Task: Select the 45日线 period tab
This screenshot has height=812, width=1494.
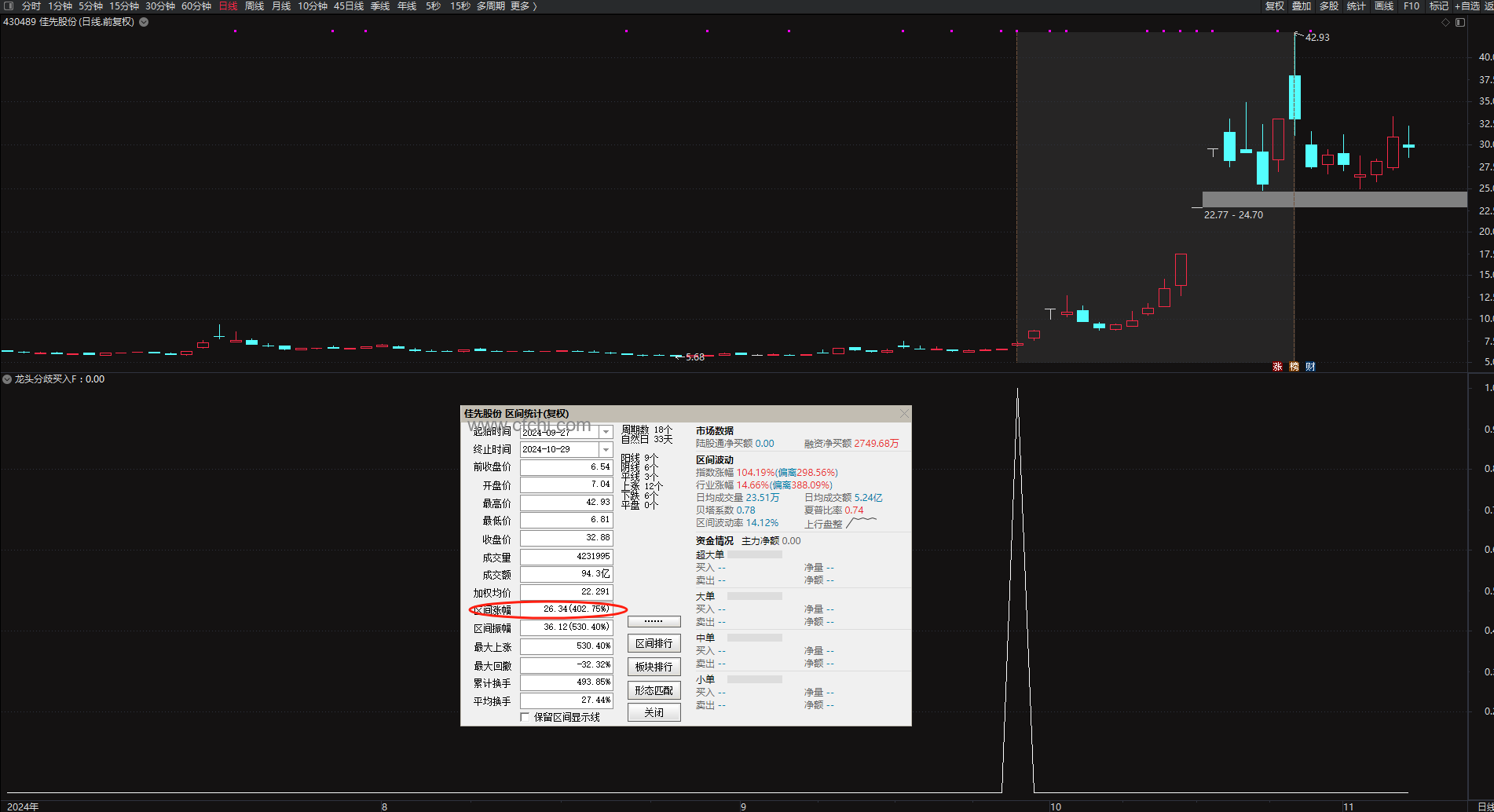Action: coord(349,5)
